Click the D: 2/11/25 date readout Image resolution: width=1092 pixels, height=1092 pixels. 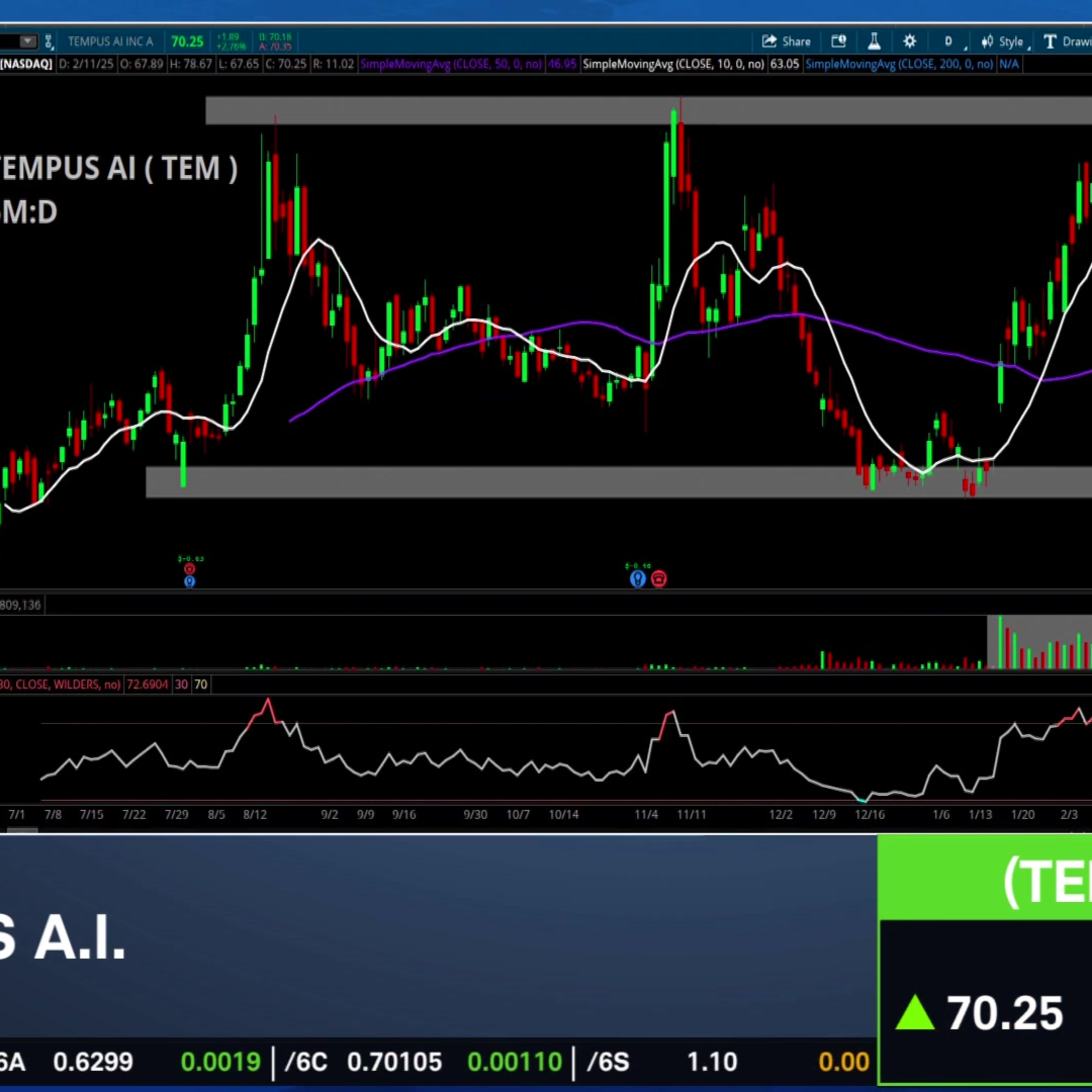[x=86, y=64]
